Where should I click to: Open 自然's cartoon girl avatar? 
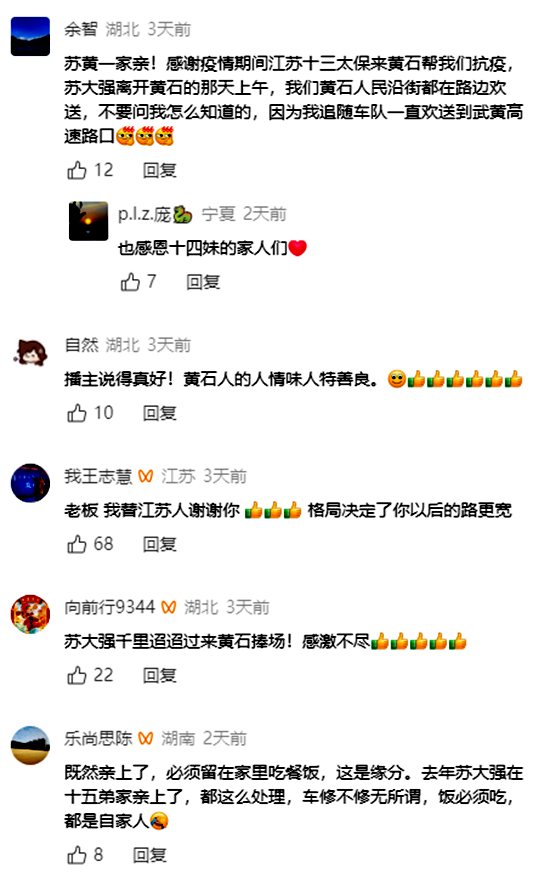point(30,352)
